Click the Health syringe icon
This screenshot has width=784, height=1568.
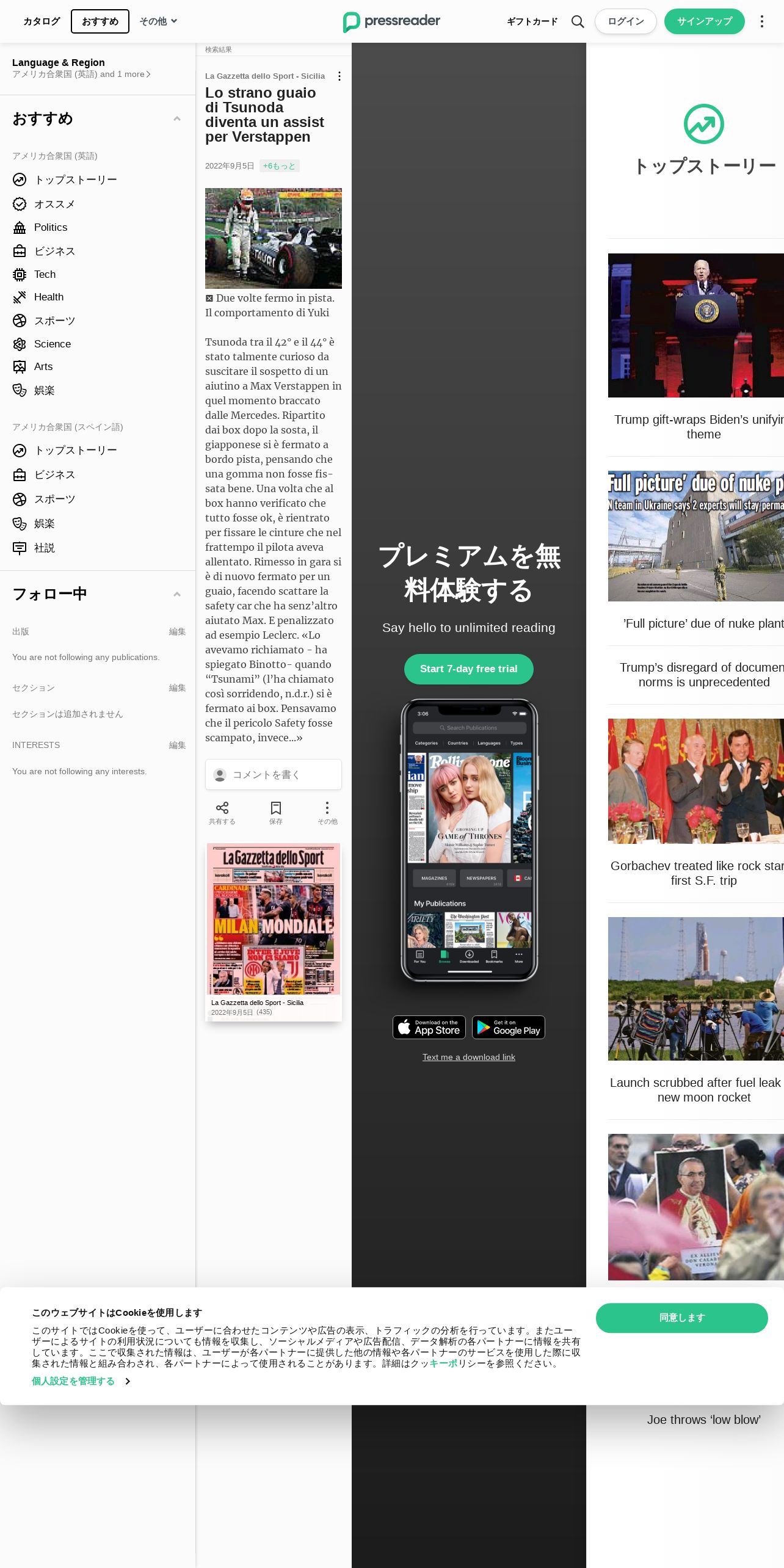(x=20, y=297)
